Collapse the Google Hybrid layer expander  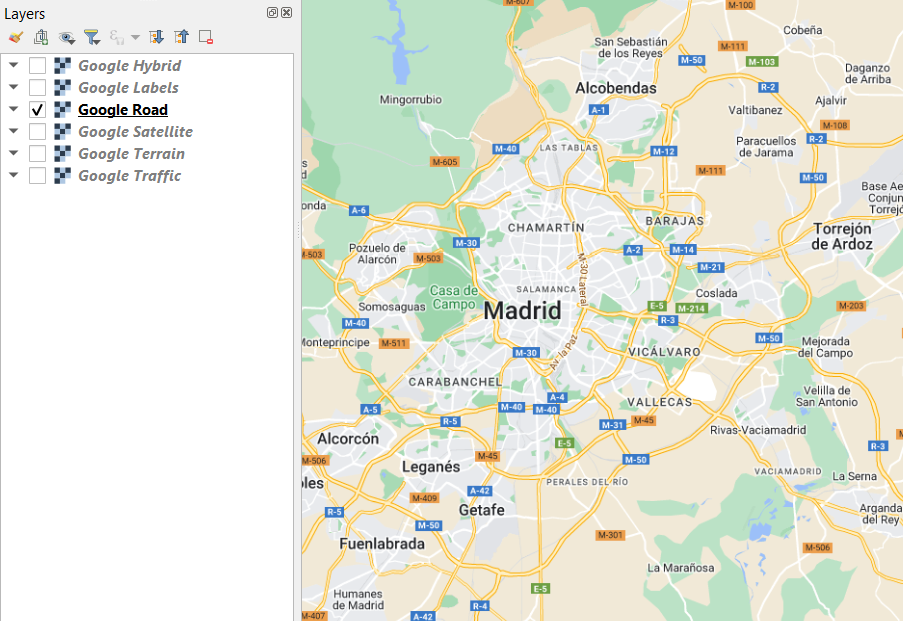pyautogui.click(x=13, y=65)
